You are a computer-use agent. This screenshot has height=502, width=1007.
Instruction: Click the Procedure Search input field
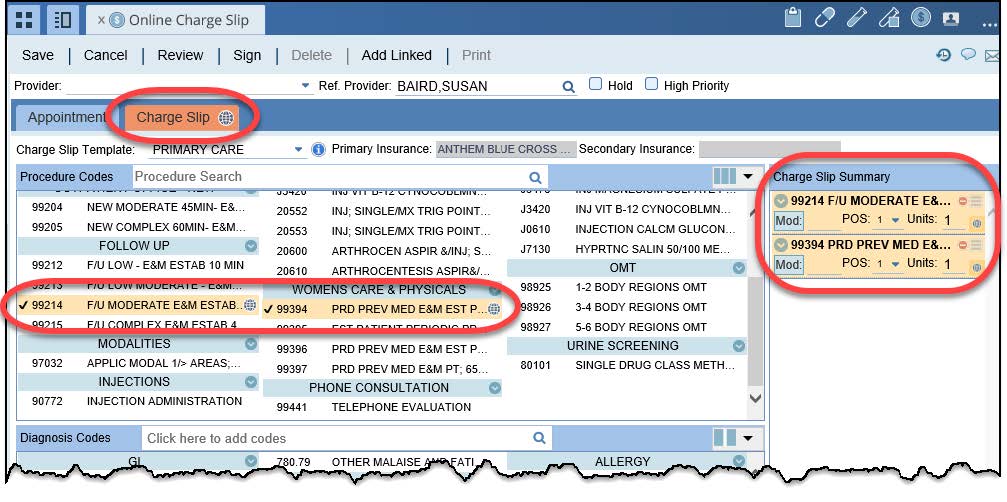click(330, 176)
